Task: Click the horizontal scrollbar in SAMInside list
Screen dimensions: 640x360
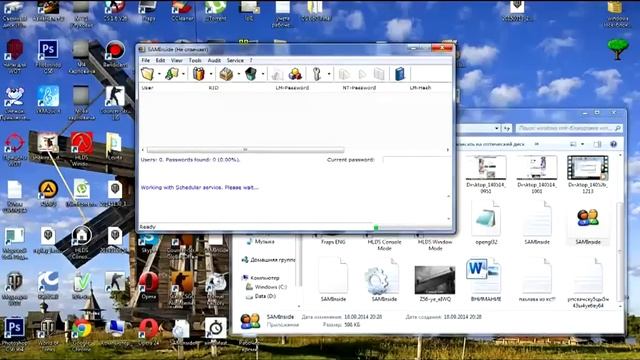Action: click(245, 150)
